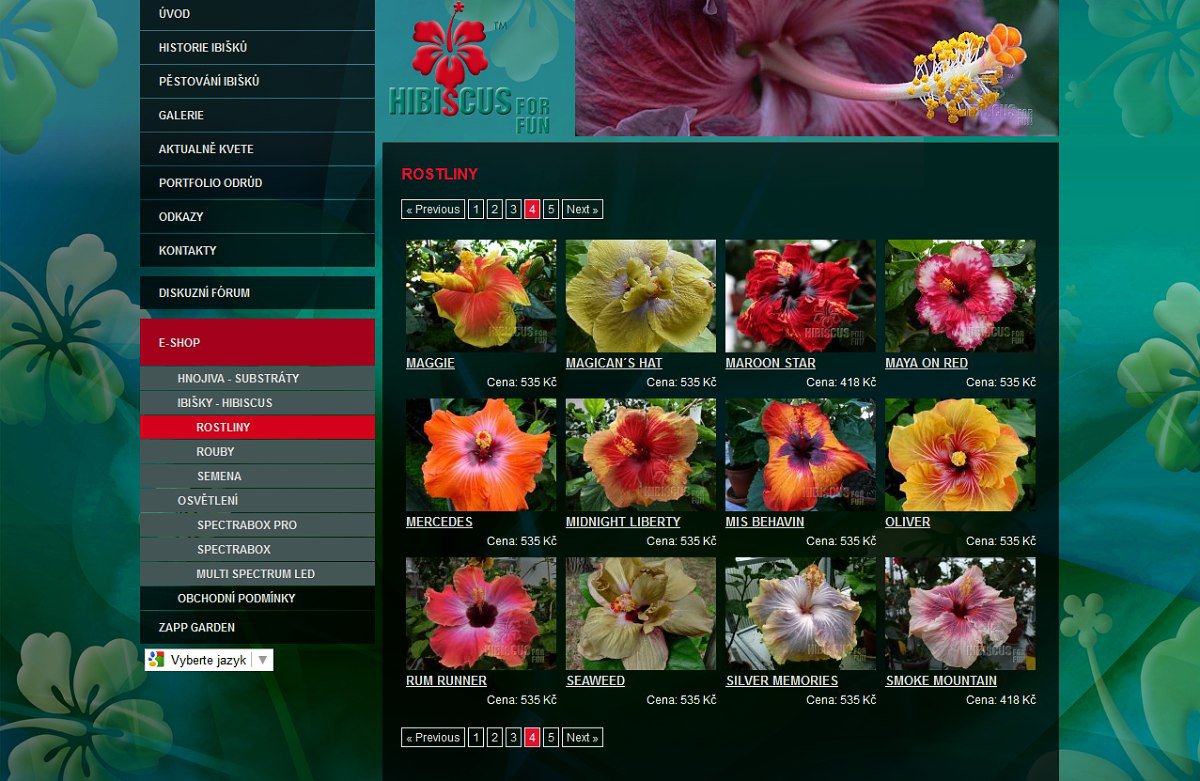Image resolution: width=1200 pixels, height=781 pixels.
Task: Go to page 5 in upper pagination
Action: click(550, 209)
